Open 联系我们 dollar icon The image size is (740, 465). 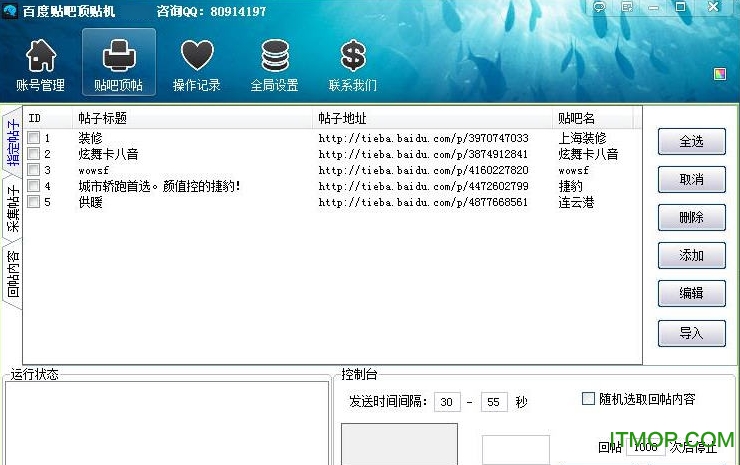[x=353, y=56]
